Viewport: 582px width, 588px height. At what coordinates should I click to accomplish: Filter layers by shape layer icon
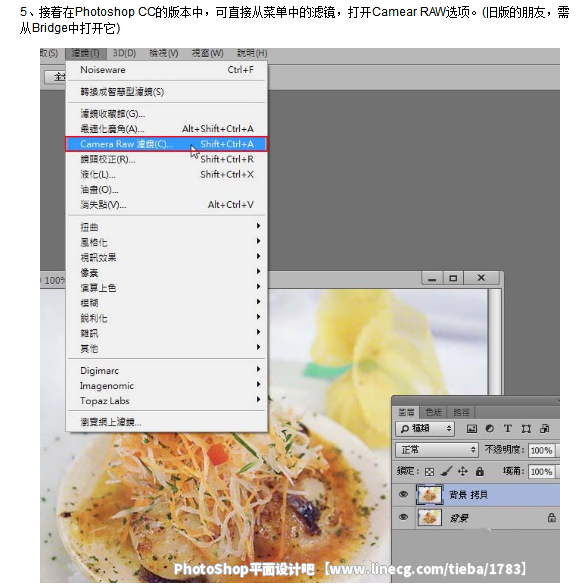(526, 429)
